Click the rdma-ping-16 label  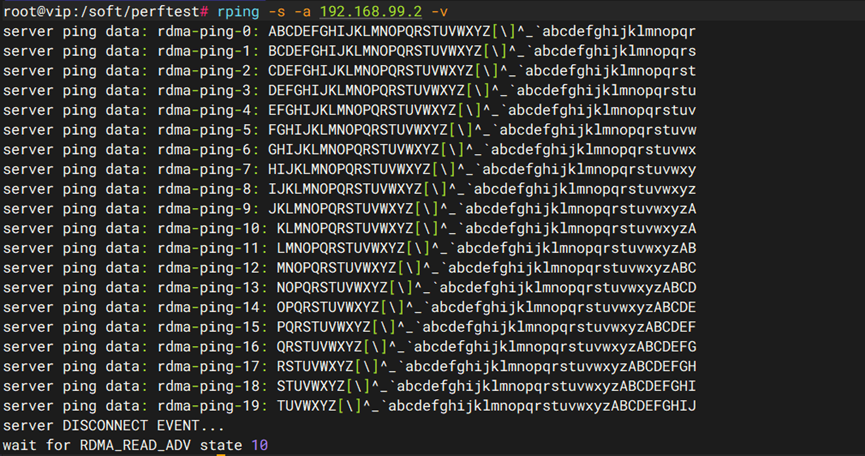[212, 346]
